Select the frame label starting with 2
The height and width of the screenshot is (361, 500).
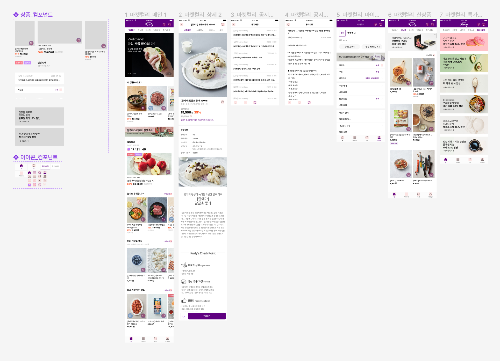point(200,15)
